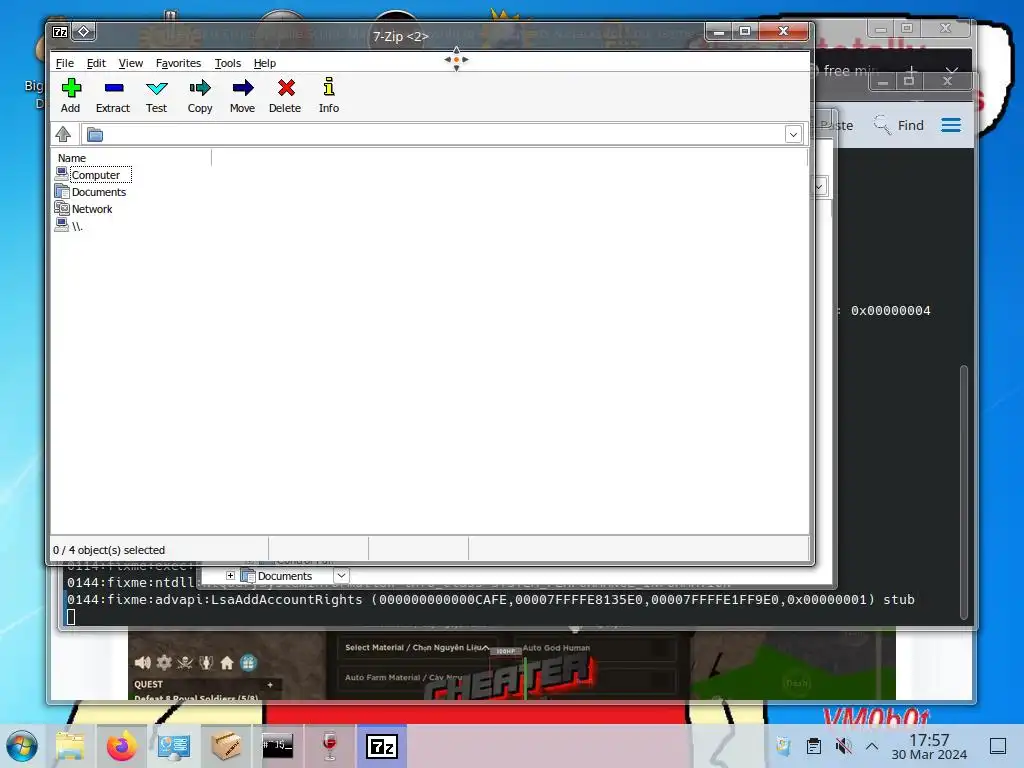
Task: Open dropdown next to Documents in background dialog
Action: click(341, 575)
